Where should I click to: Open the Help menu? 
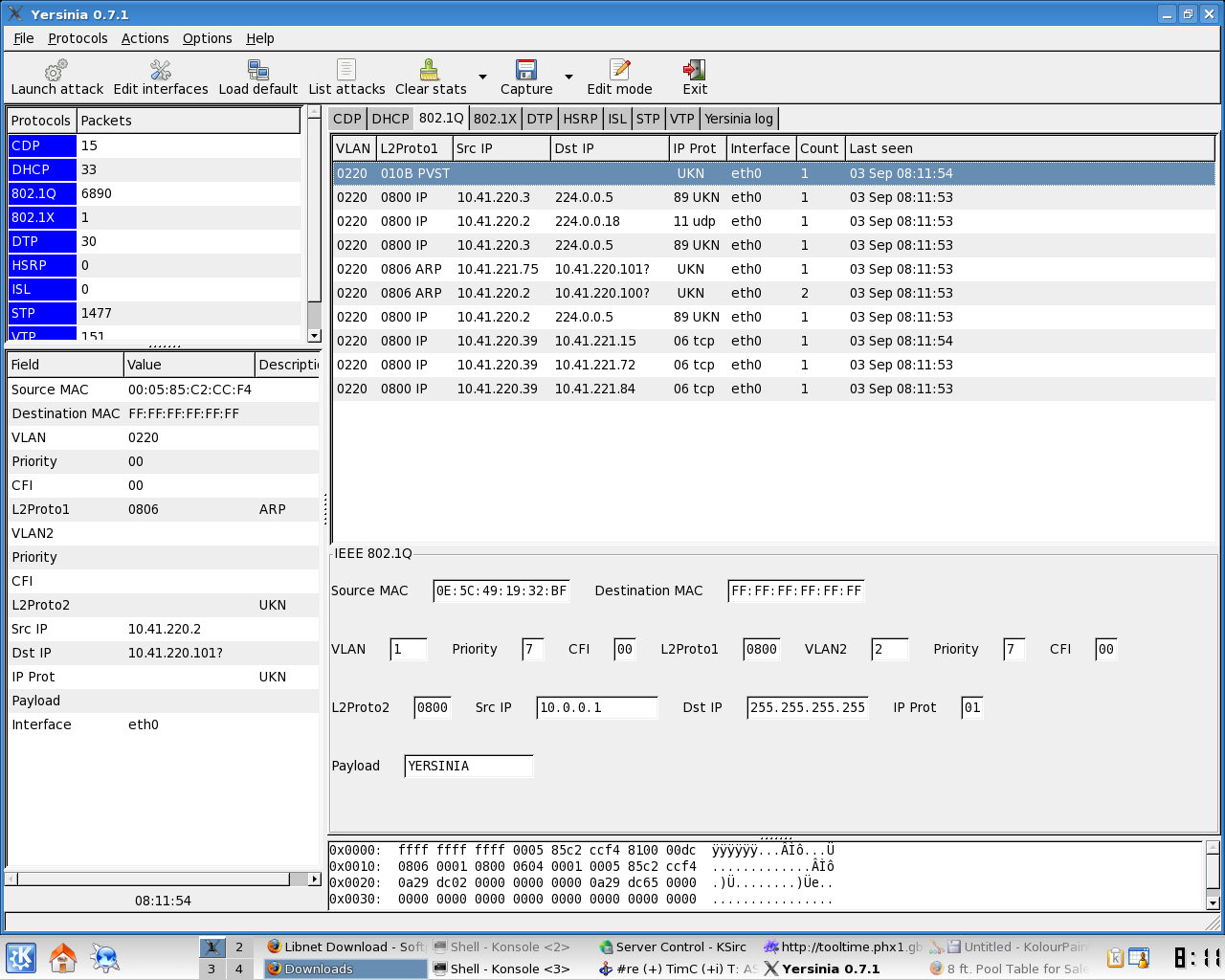[259, 38]
